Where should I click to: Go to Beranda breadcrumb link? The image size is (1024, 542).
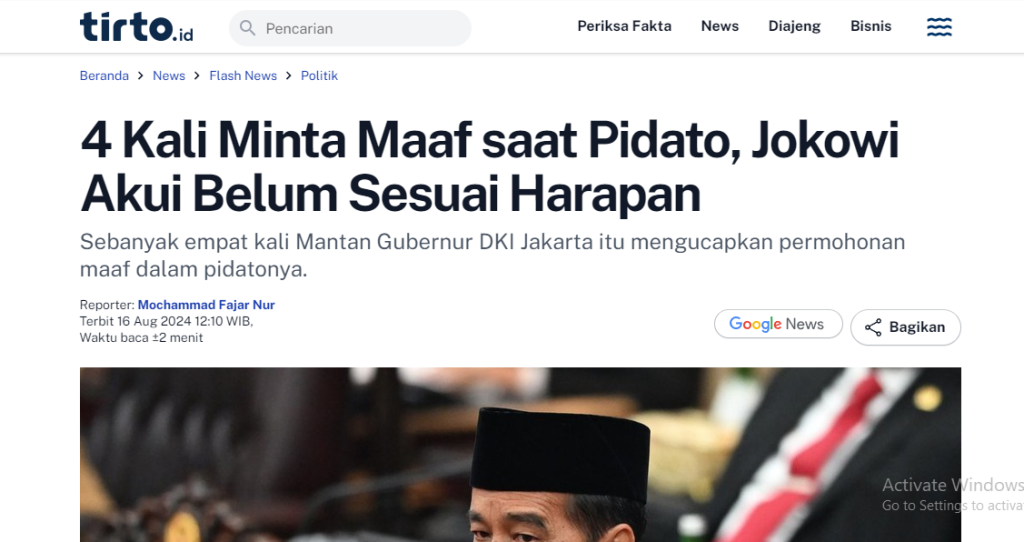(x=104, y=76)
